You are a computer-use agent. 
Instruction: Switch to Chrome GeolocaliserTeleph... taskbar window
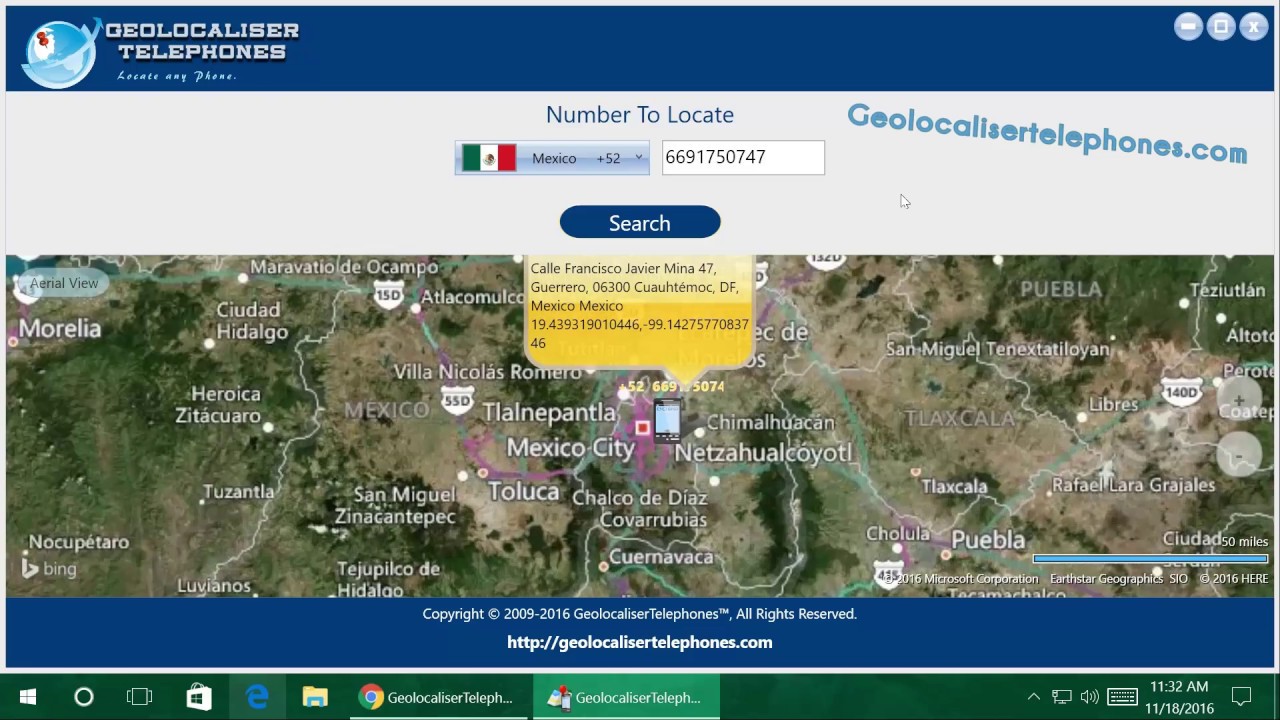[x=438, y=697]
